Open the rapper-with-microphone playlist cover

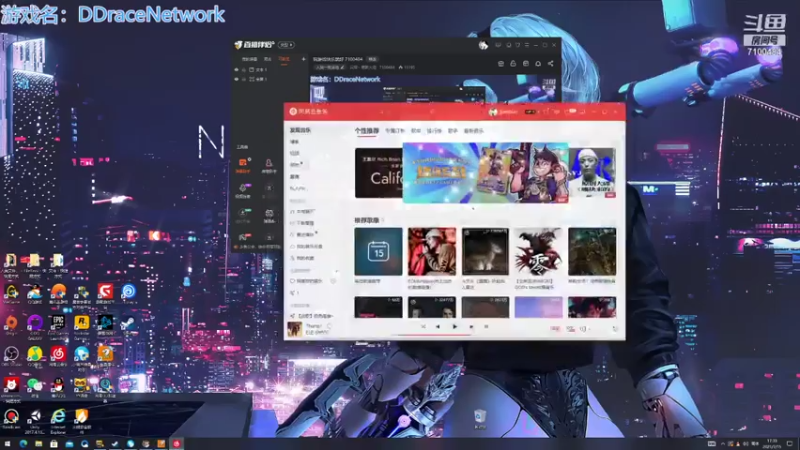(432, 252)
